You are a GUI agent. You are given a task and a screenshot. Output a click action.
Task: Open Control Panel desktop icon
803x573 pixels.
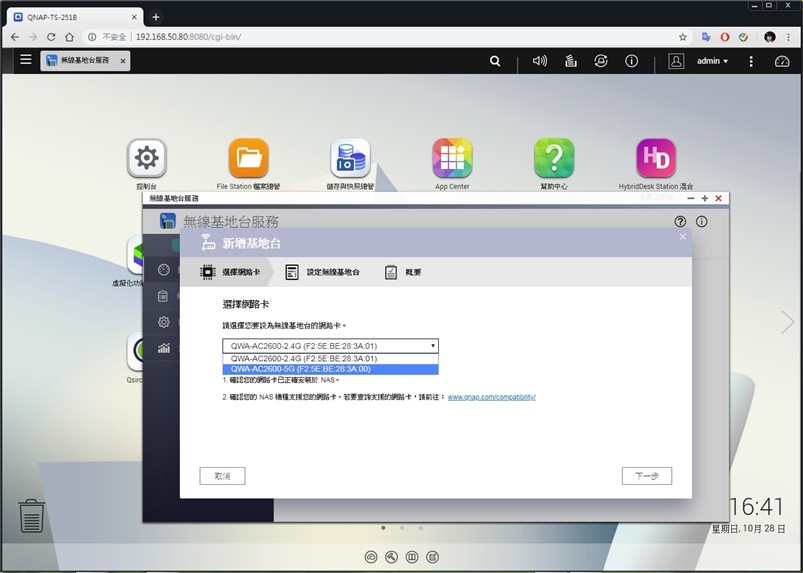[x=146, y=158]
